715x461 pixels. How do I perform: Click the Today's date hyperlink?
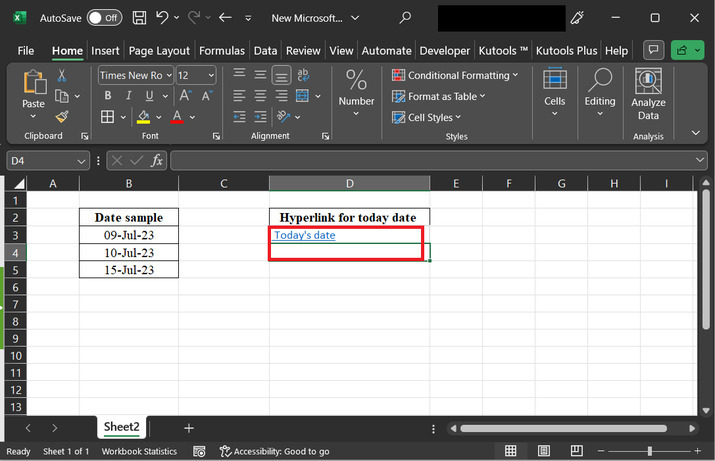(305, 235)
